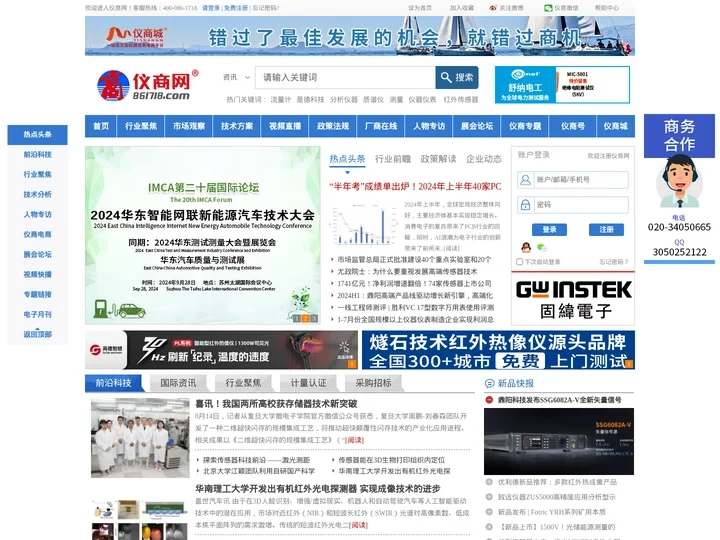Open 首页 in main navigation
Image resolution: width=720 pixels, height=540 pixels.
[101, 126]
